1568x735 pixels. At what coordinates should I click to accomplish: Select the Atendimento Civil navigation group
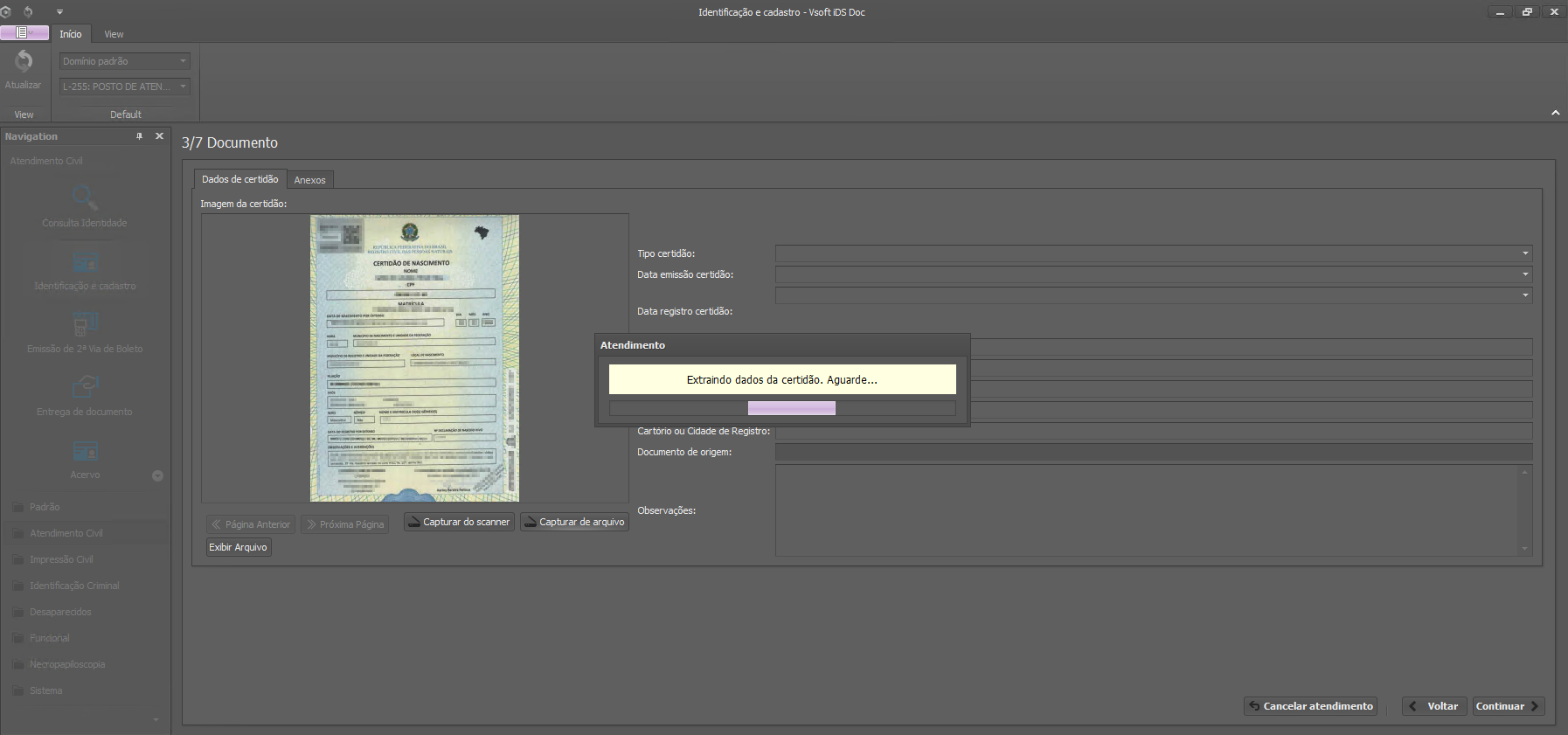(x=85, y=533)
